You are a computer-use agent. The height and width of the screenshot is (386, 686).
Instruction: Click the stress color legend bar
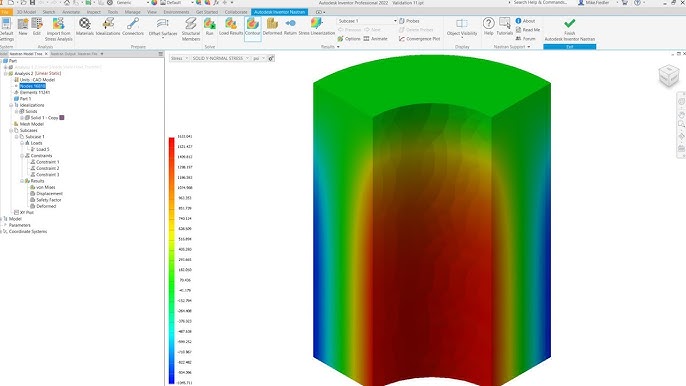[172, 261]
